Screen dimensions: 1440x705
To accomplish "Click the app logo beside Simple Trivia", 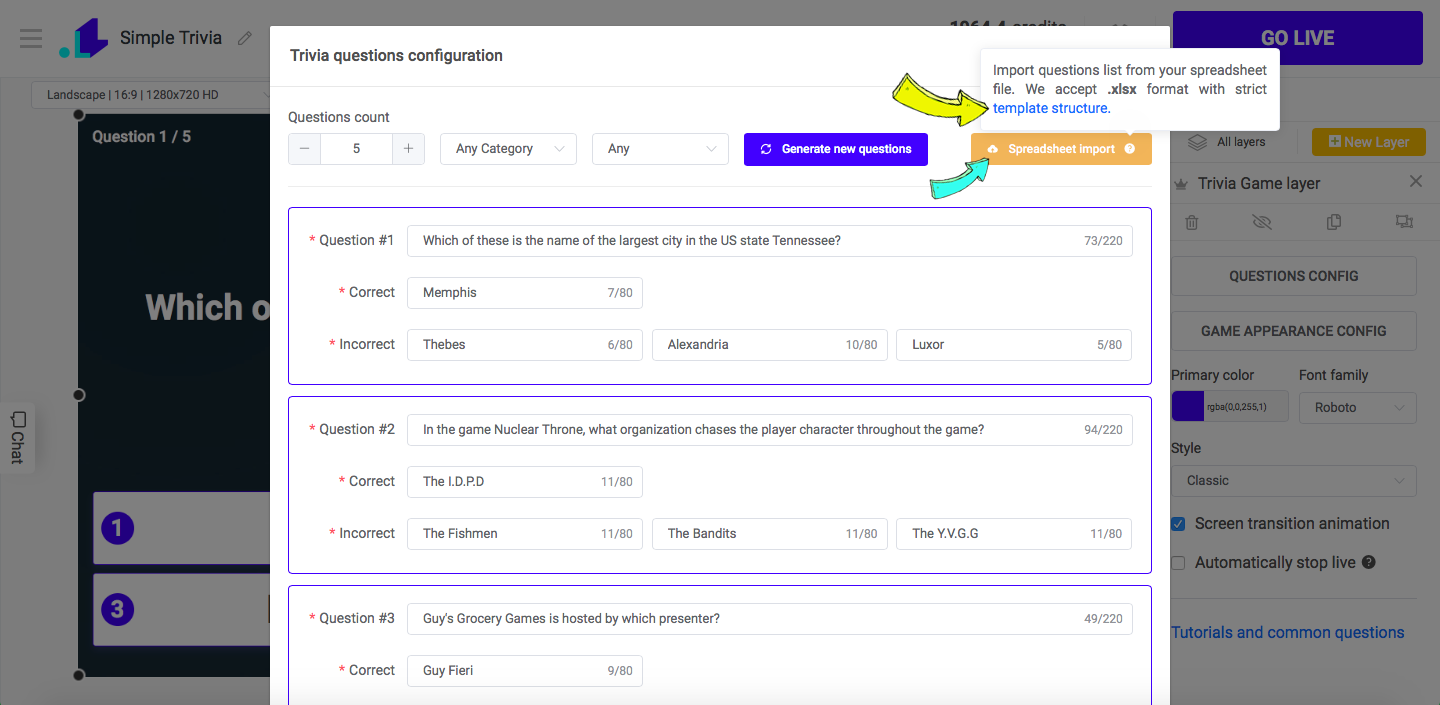I will pyautogui.click(x=82, y=38).
